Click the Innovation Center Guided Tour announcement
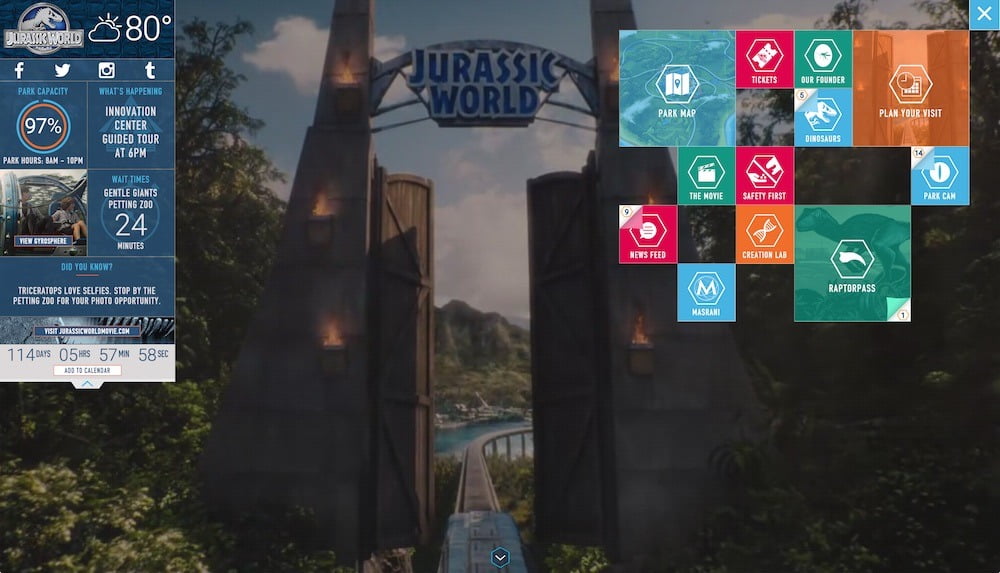 pyautogui.click(x=131, y=132)
